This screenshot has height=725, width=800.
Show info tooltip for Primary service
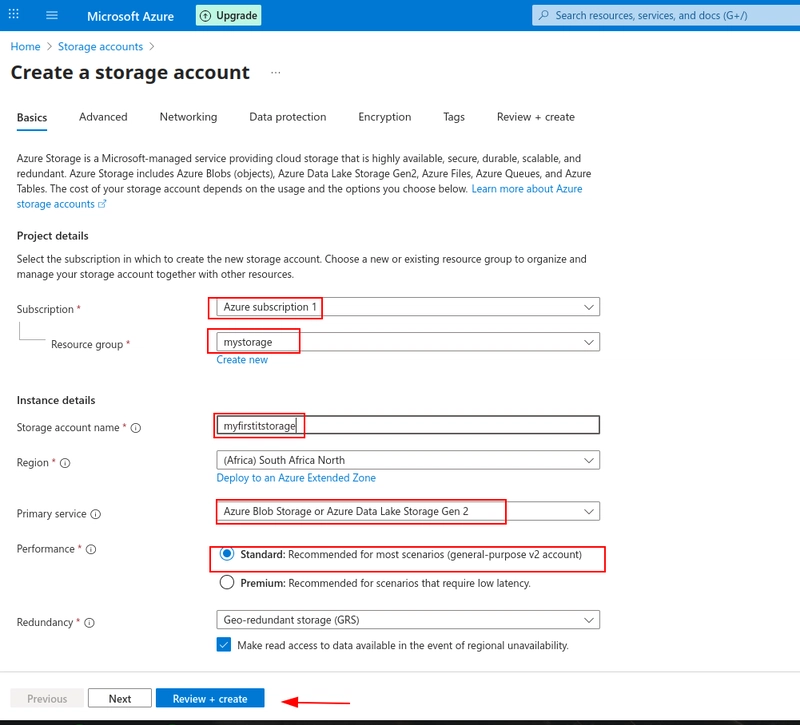tap(96, 514)
